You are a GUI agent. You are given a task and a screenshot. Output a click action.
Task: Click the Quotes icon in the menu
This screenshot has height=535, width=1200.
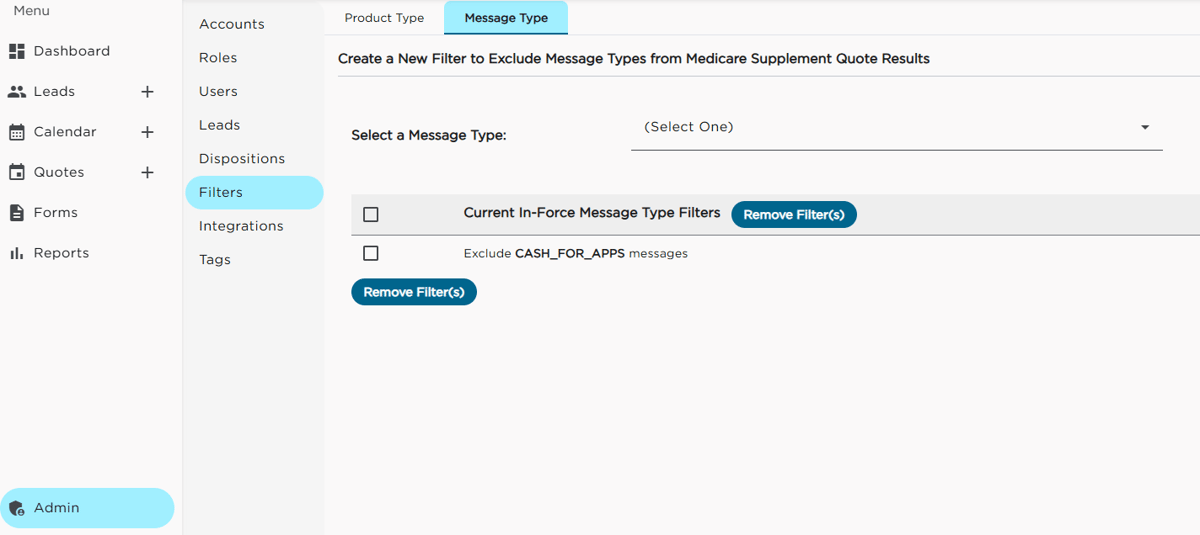pos(16,172)
